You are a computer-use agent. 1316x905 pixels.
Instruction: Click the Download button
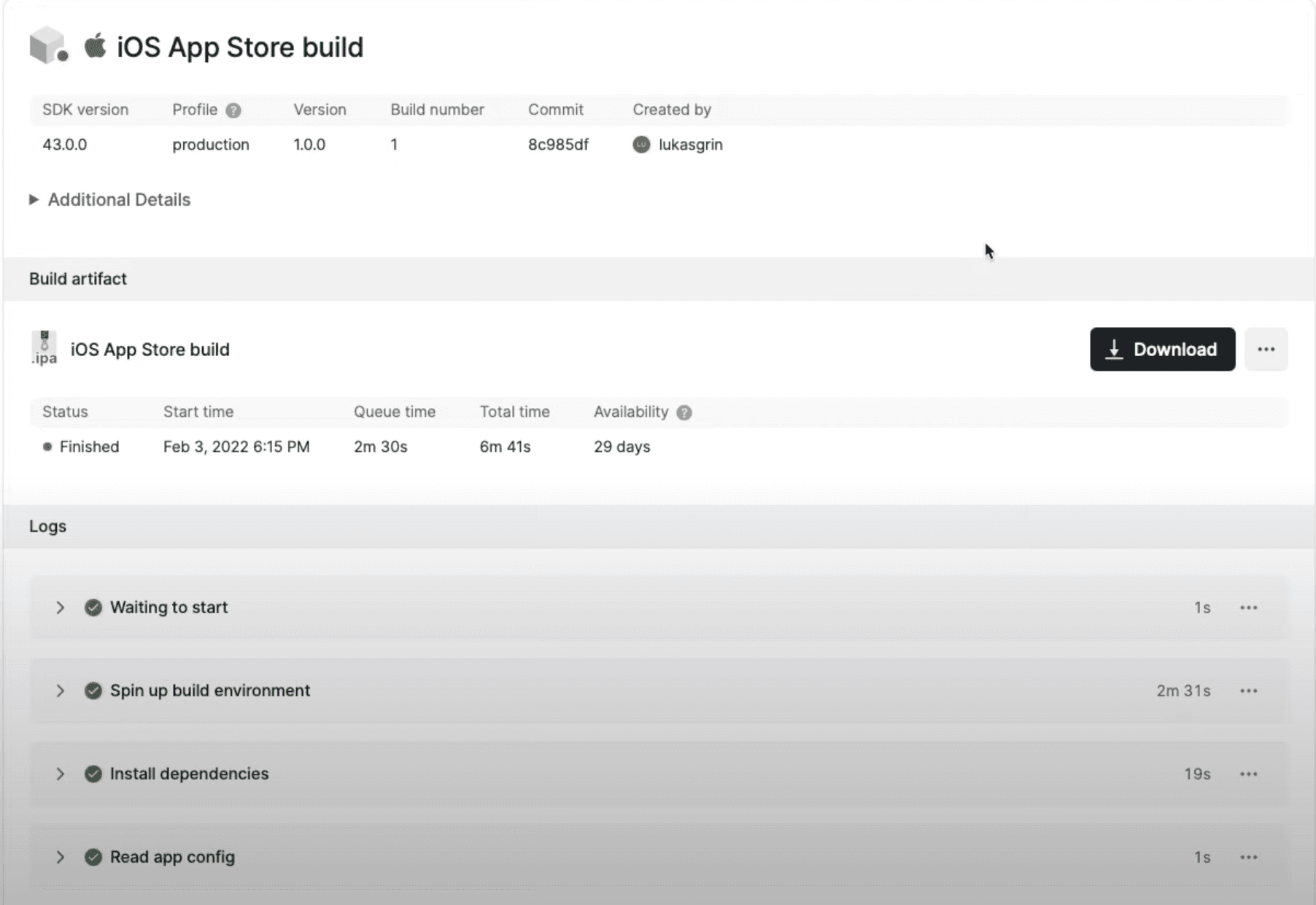tap(1162, 350)
